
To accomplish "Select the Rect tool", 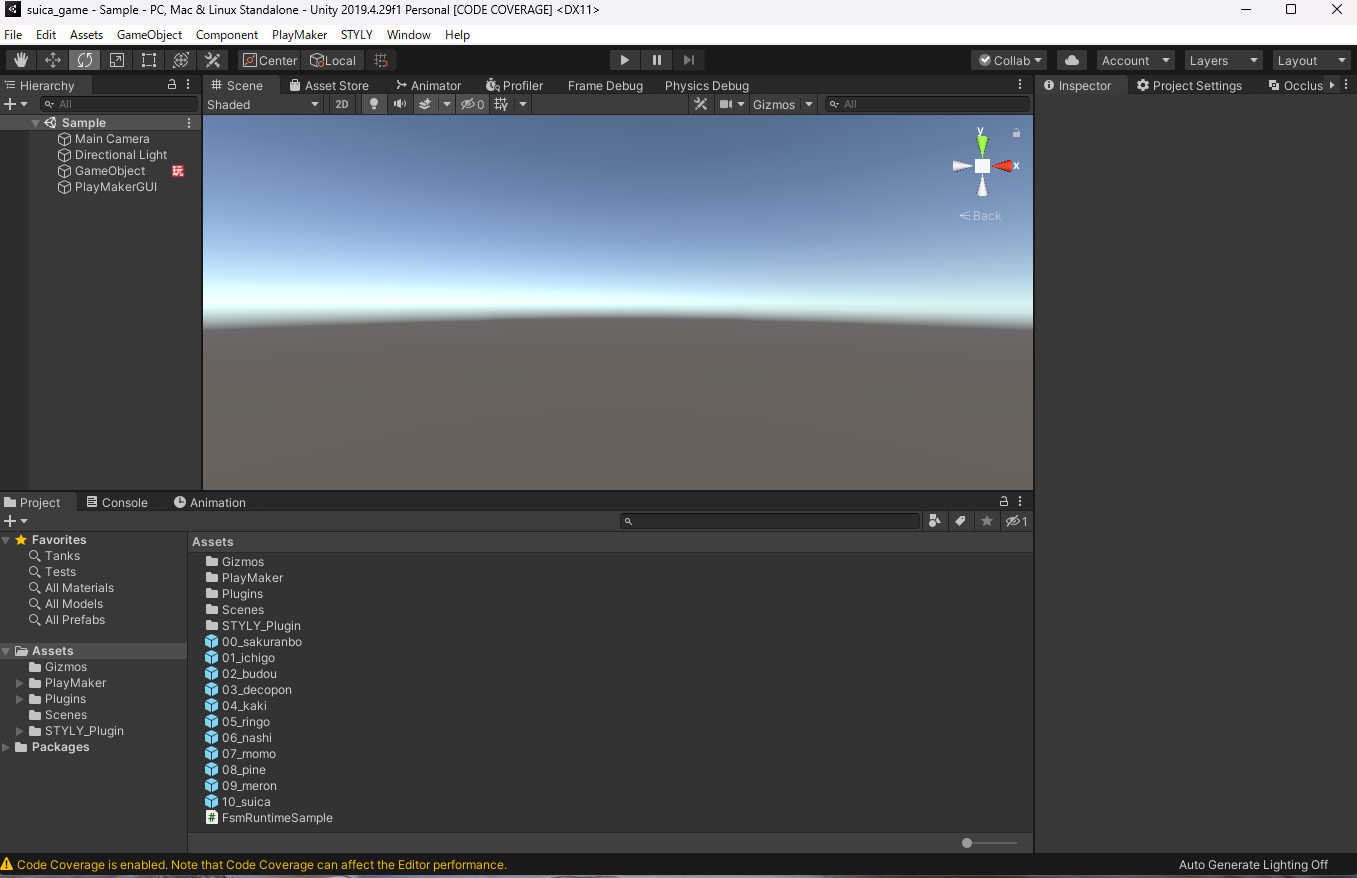I will 149,60.
